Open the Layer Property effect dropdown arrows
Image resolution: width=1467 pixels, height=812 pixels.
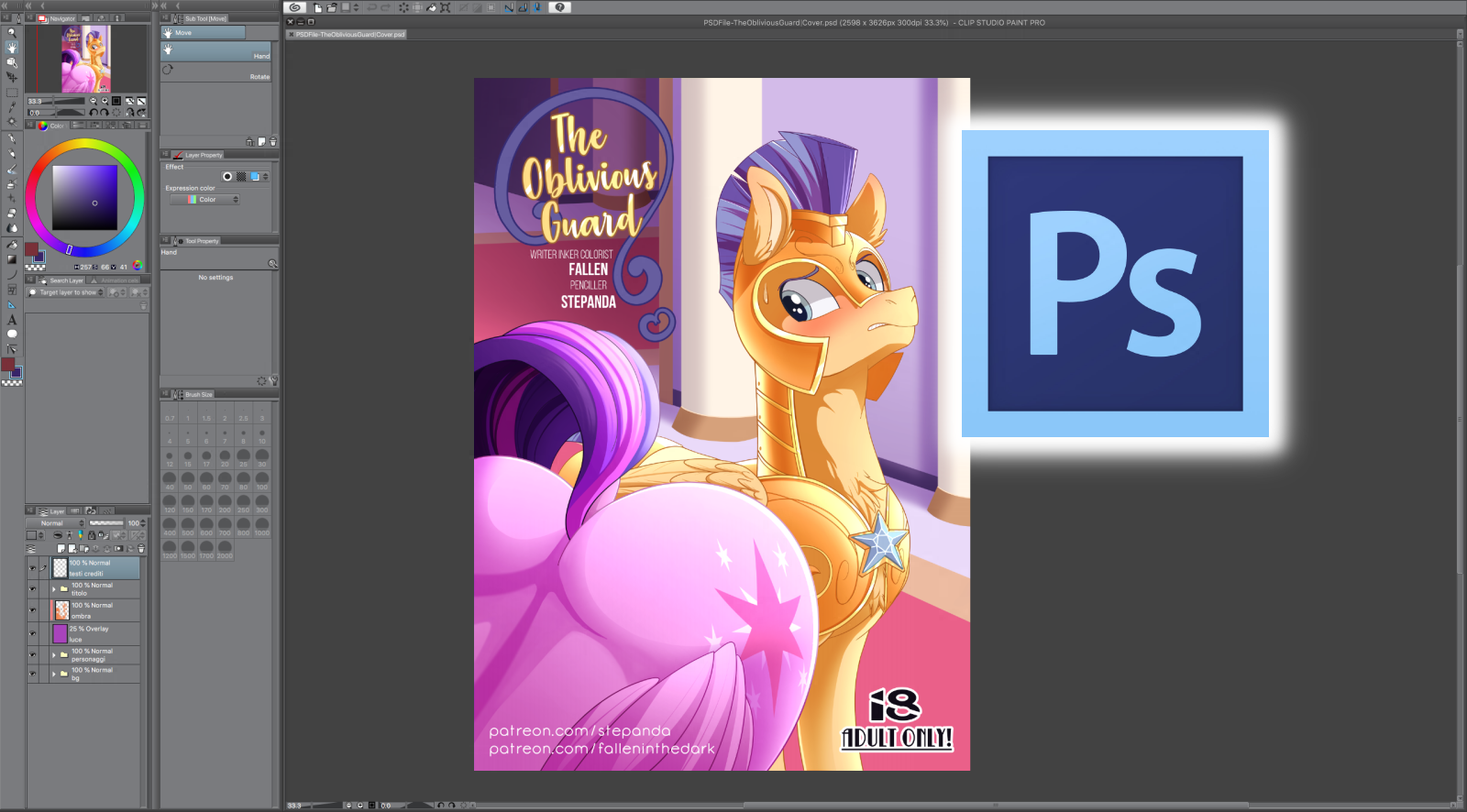266,177
